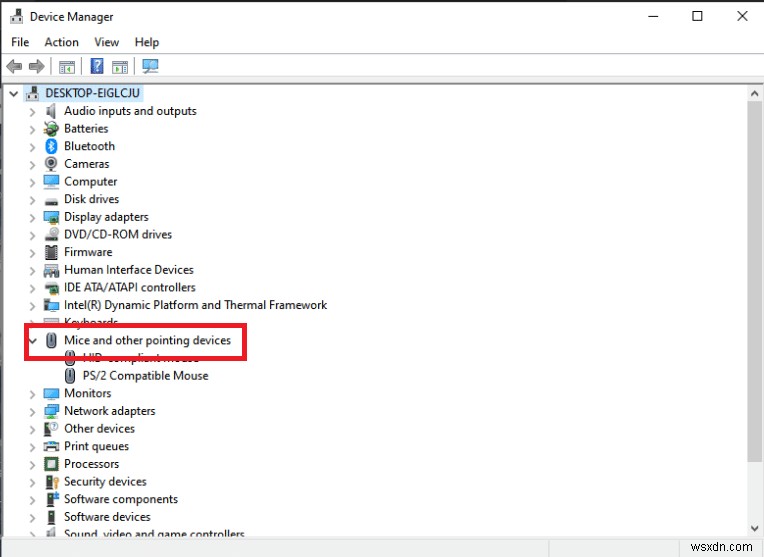764x557 pixels.
Task: Expand the Other devices chevron
Action: (32, 430)
